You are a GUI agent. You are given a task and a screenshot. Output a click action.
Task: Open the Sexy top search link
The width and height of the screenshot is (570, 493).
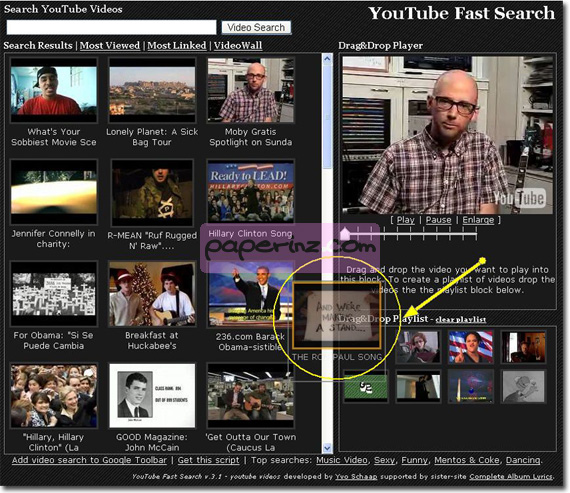(384, 460)
